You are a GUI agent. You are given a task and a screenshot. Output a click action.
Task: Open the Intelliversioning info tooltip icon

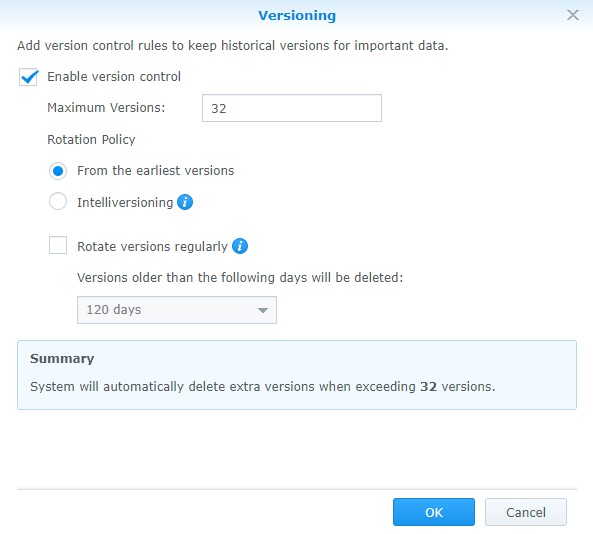[185, 202]
